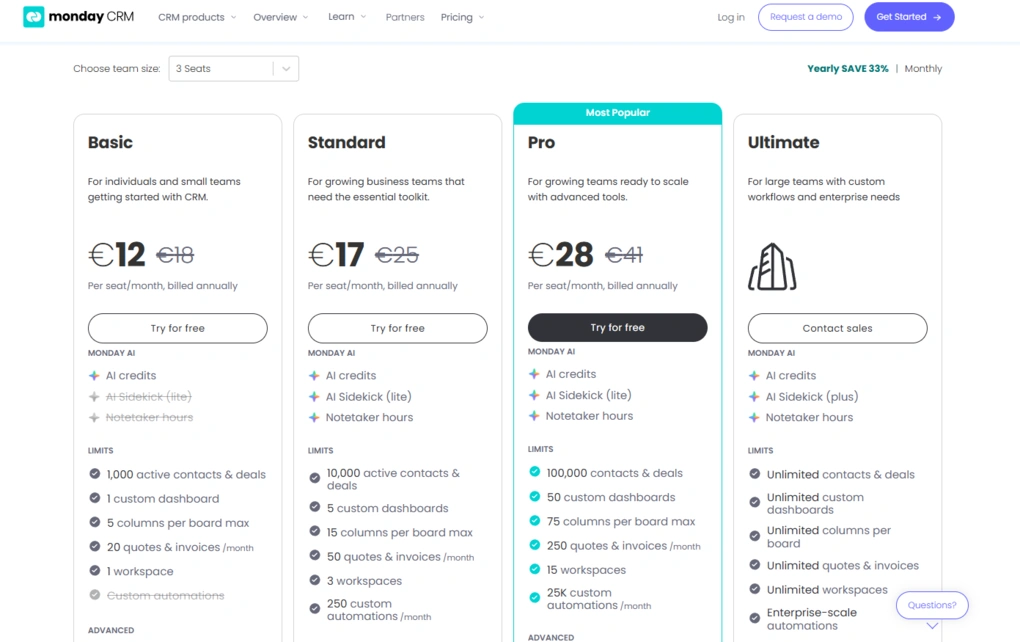Contact sales for Ultimate plan
The height and width of the screenshot is (642, 1020).
coord(837,328)
